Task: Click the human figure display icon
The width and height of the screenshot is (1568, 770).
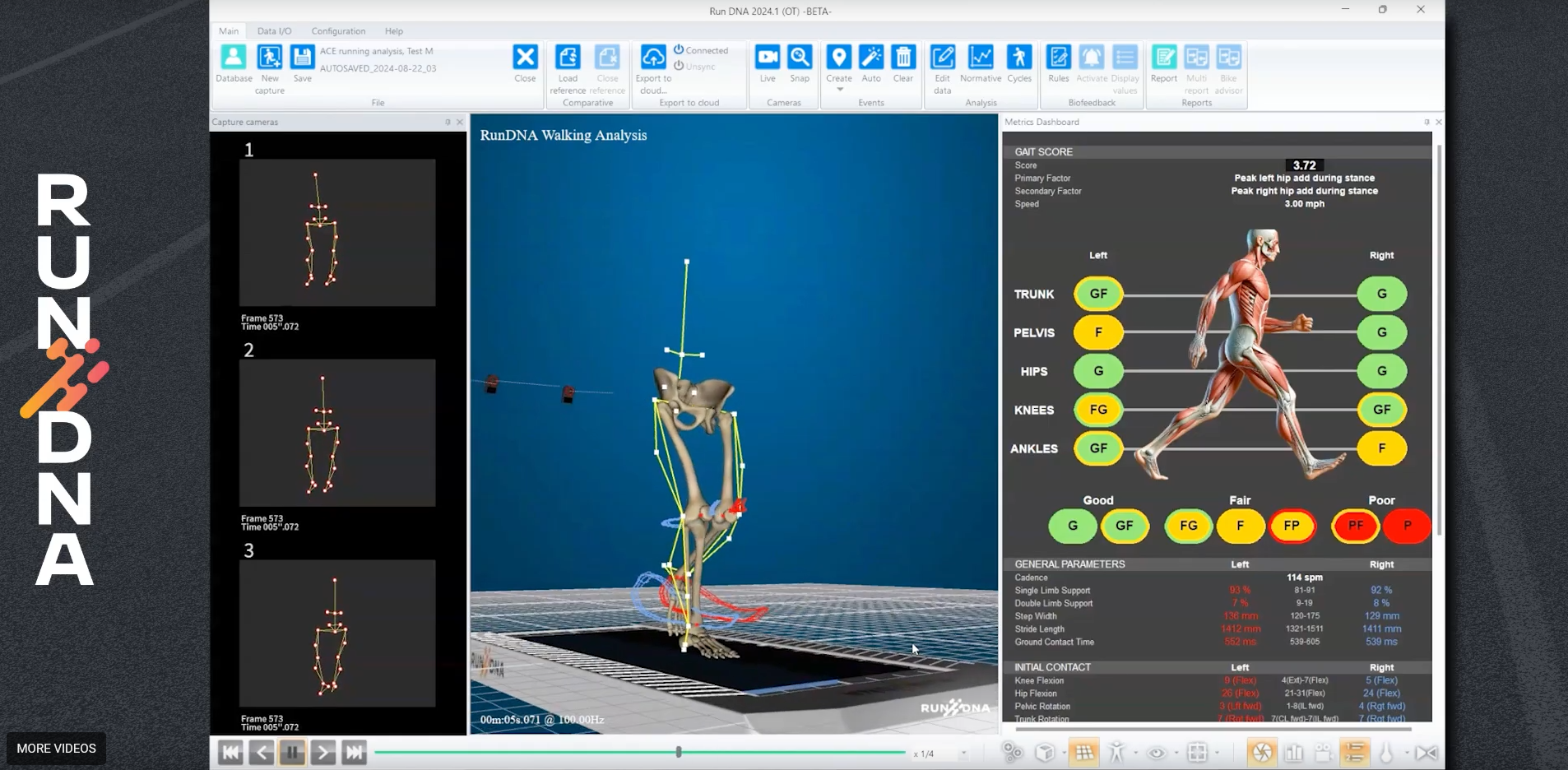Action: pos(1116,752)
